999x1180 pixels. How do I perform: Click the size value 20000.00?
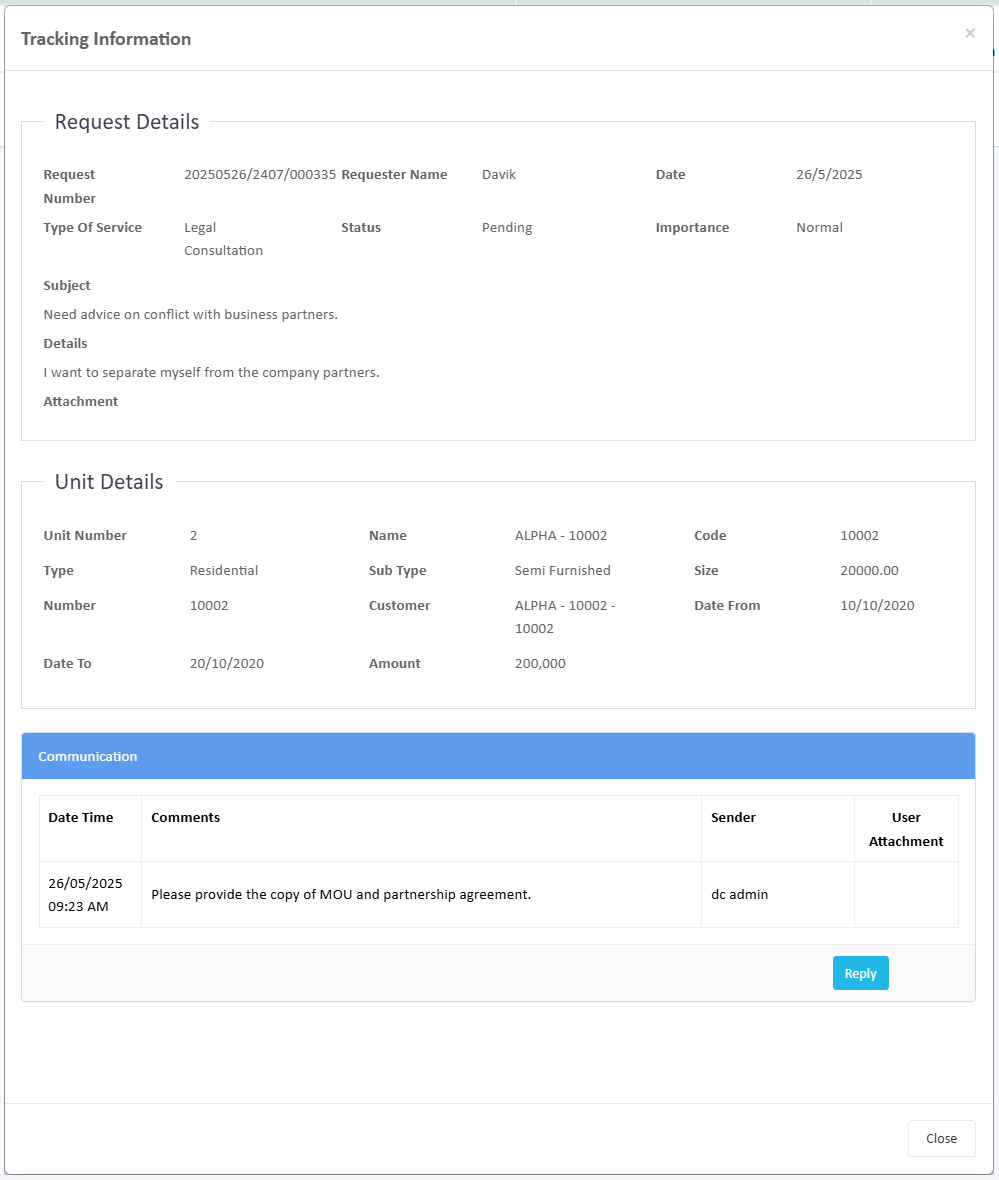pos(869,570)
